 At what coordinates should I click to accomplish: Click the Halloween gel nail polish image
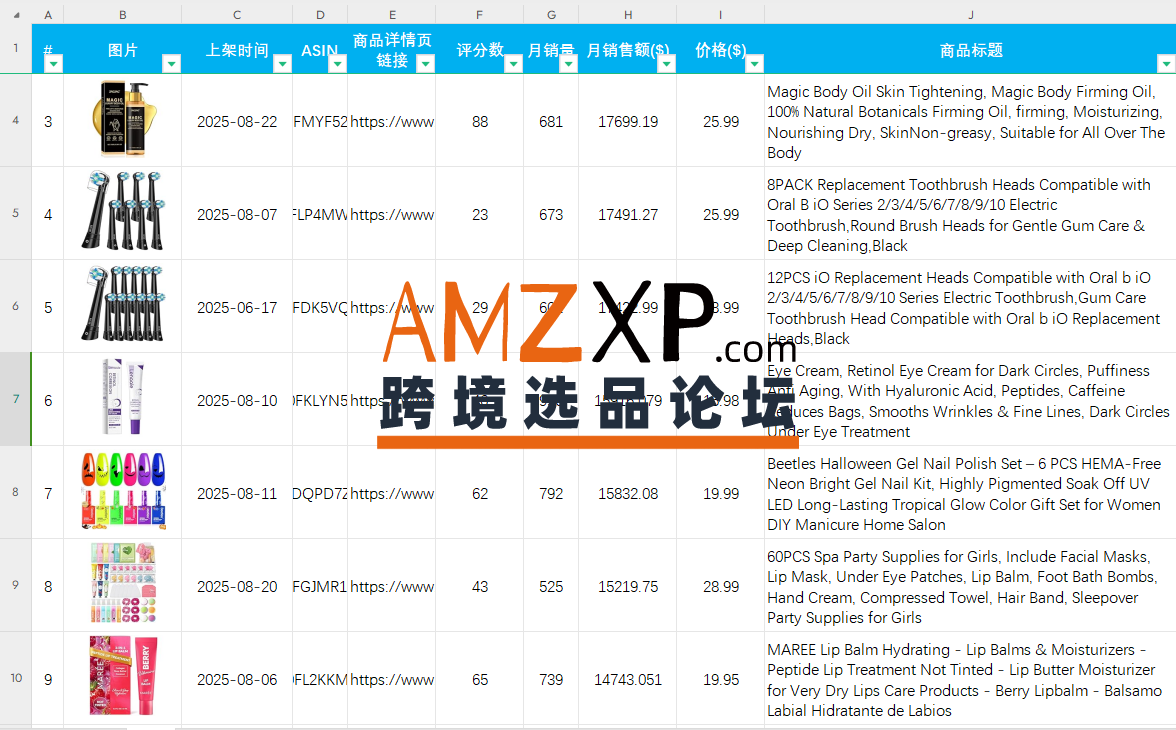122,492
